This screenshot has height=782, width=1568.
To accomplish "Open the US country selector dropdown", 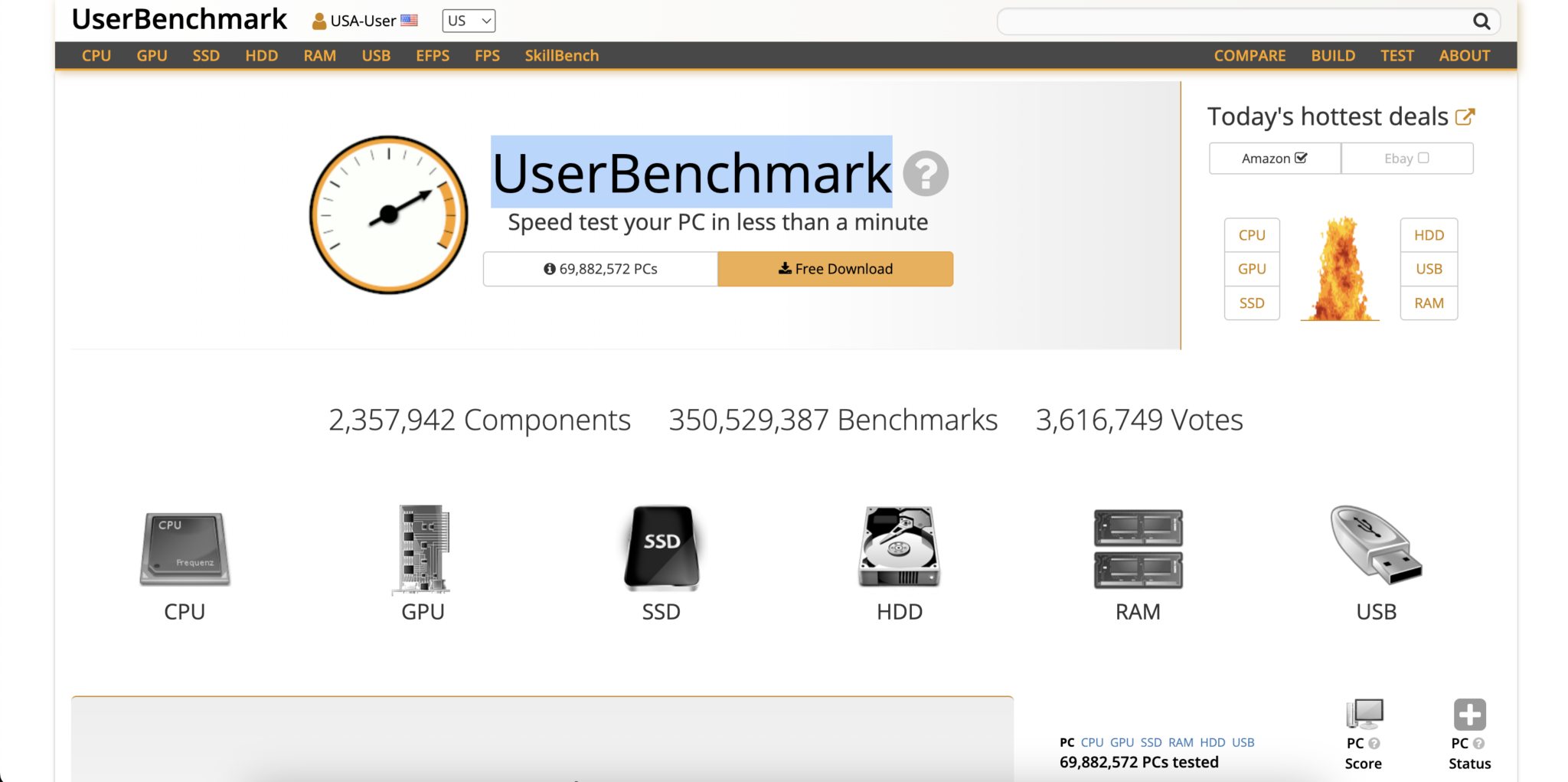I will 468,21.
